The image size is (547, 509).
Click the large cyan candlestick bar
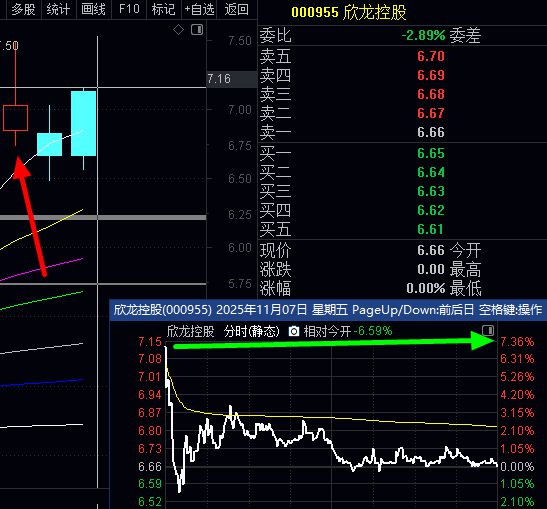pyautogui.click(x=83, y=123)
